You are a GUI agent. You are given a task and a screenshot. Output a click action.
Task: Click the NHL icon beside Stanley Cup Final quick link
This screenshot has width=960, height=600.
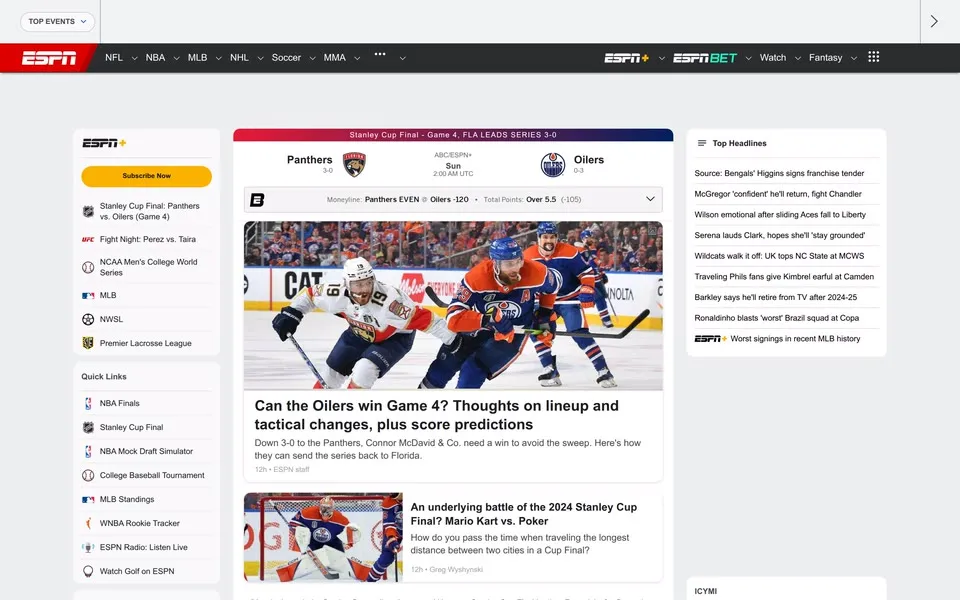point(88,427)
